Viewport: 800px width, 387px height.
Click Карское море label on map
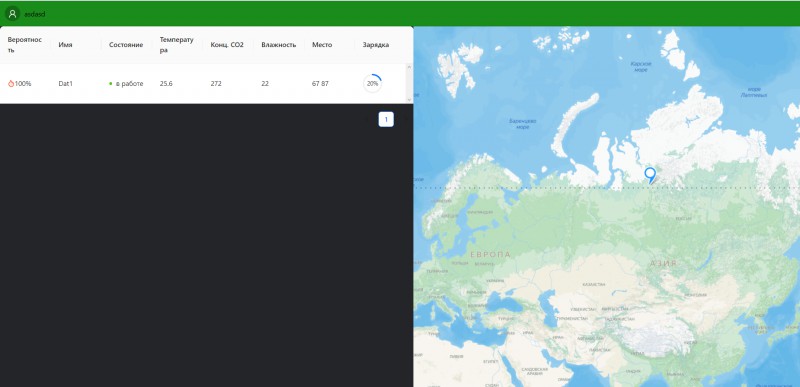pos(641,66)
